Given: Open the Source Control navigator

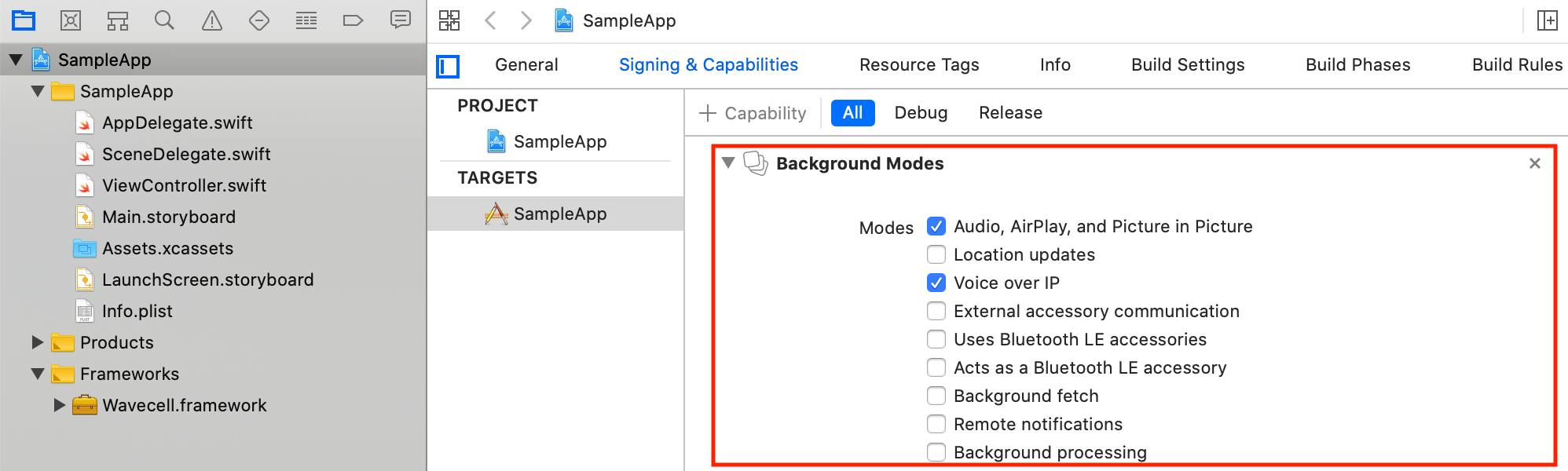Looking at the screenshot, I should (x=71, y=20).
